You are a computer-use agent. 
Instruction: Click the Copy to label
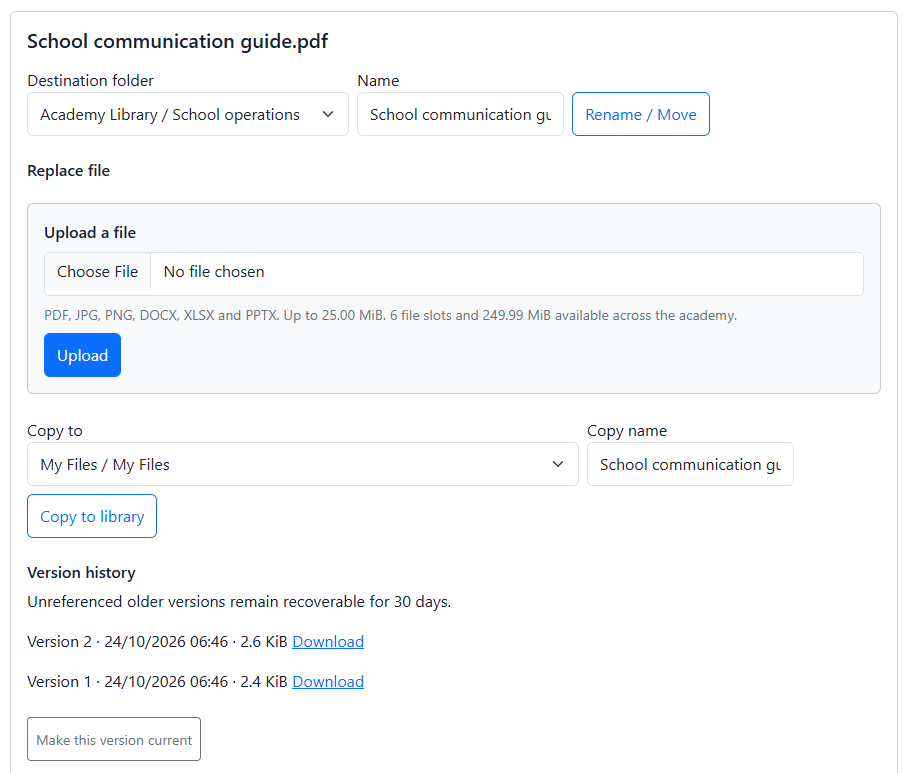(x=54, y=431)
